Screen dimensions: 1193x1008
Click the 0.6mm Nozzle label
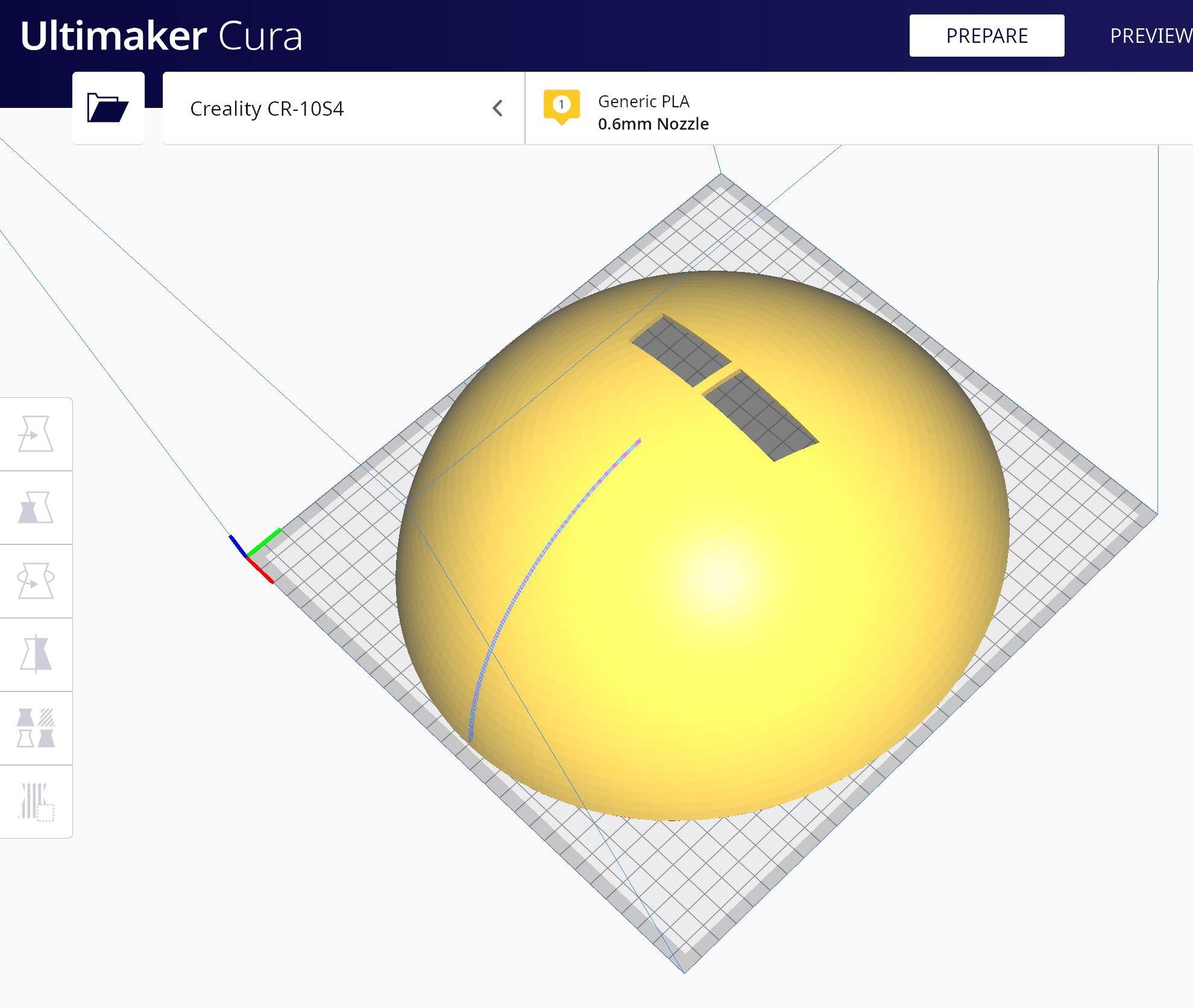point(653,124)
